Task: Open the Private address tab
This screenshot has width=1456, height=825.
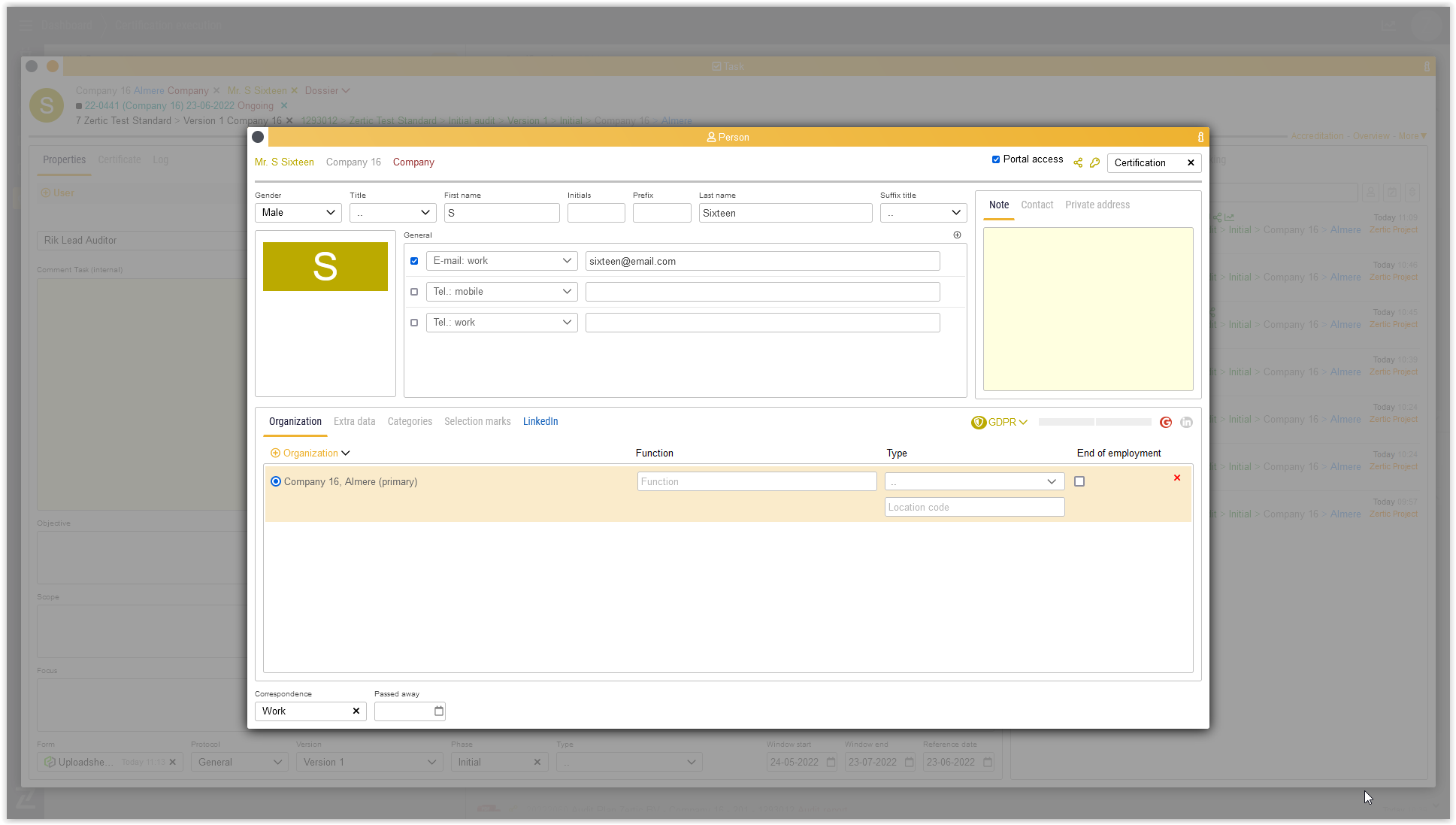Action: point(1097,205)
